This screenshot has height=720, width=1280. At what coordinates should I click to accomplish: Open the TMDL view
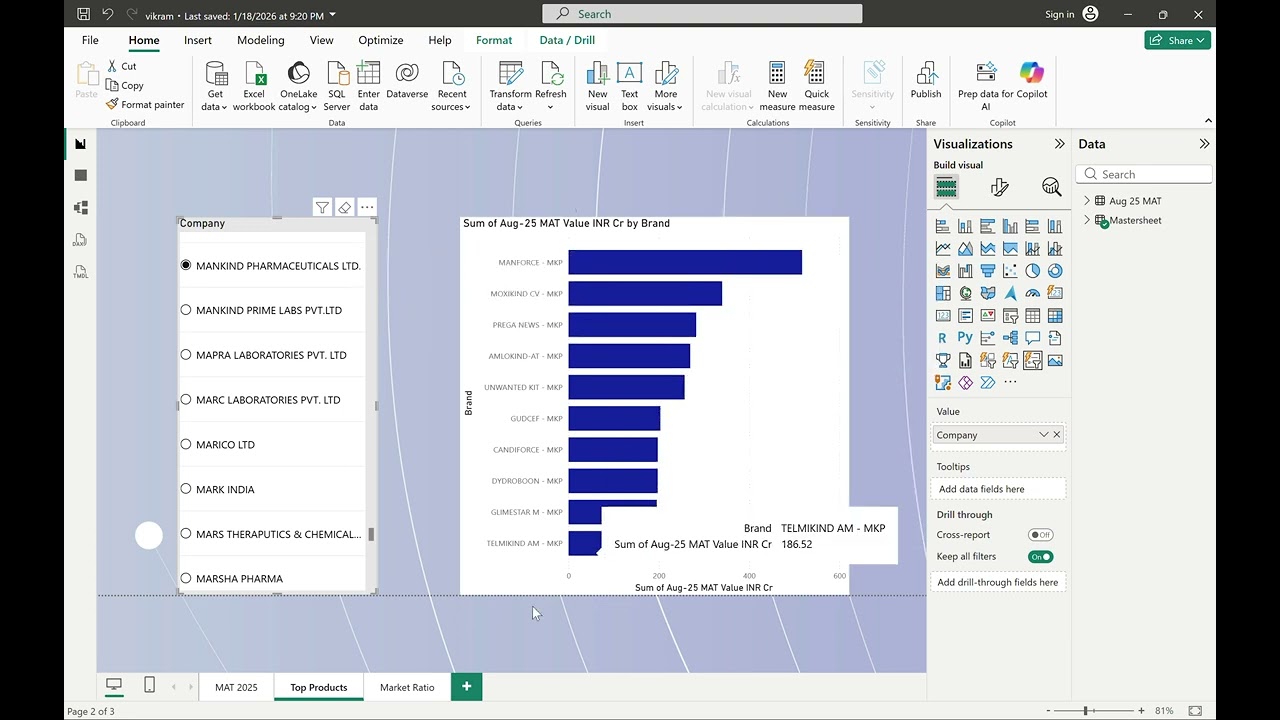click(x=81, y=272)
